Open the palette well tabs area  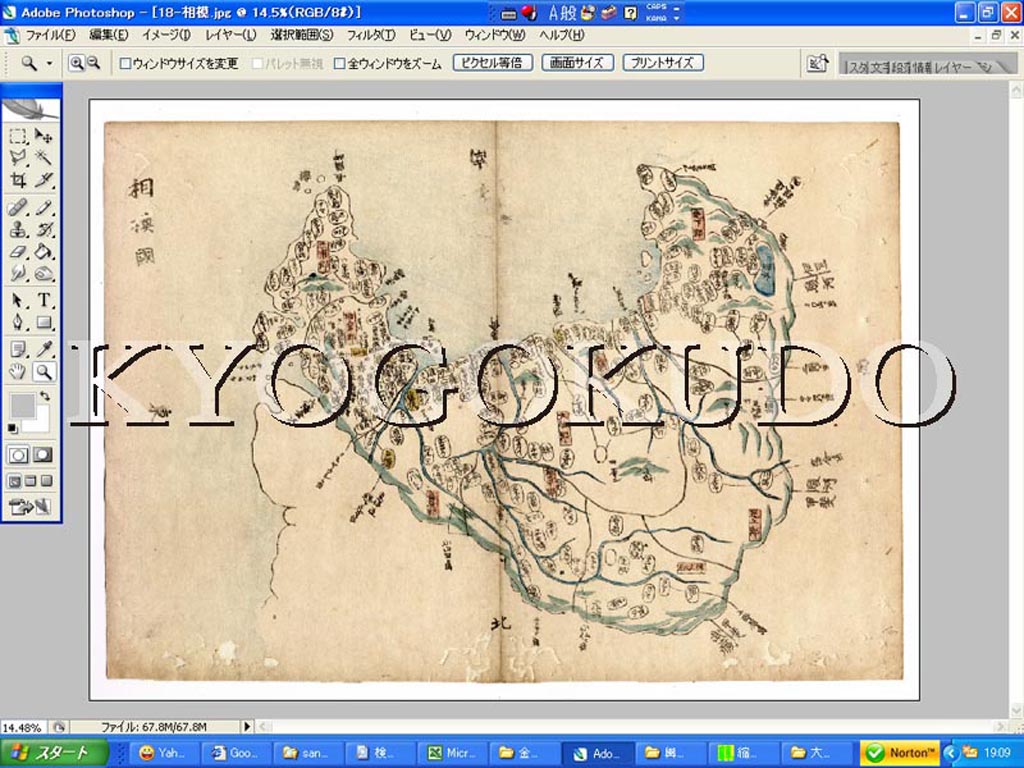tap(927, 65)
